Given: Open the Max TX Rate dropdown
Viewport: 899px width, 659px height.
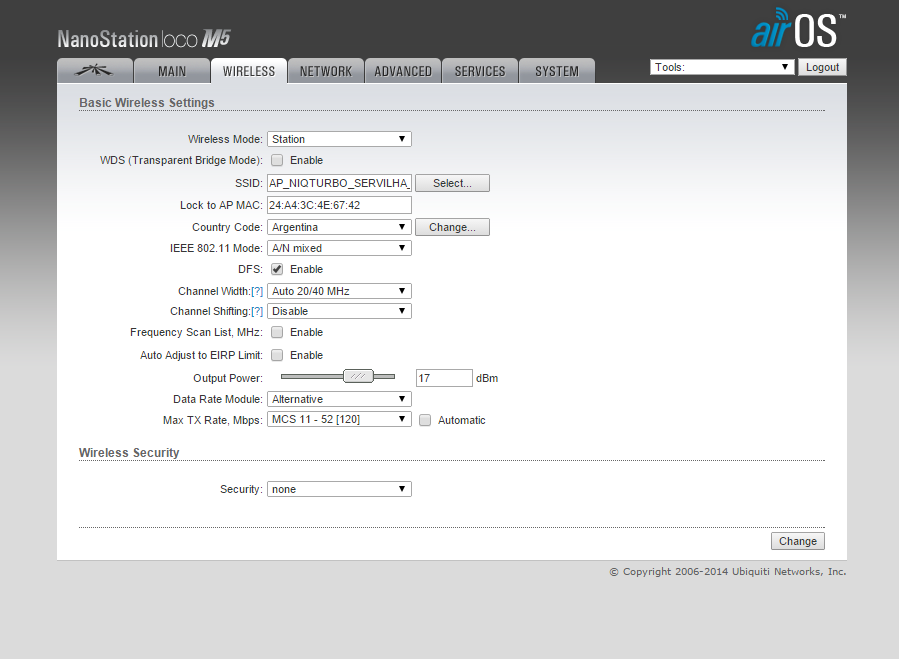Looking at the screenshot, I should point(339,419).
